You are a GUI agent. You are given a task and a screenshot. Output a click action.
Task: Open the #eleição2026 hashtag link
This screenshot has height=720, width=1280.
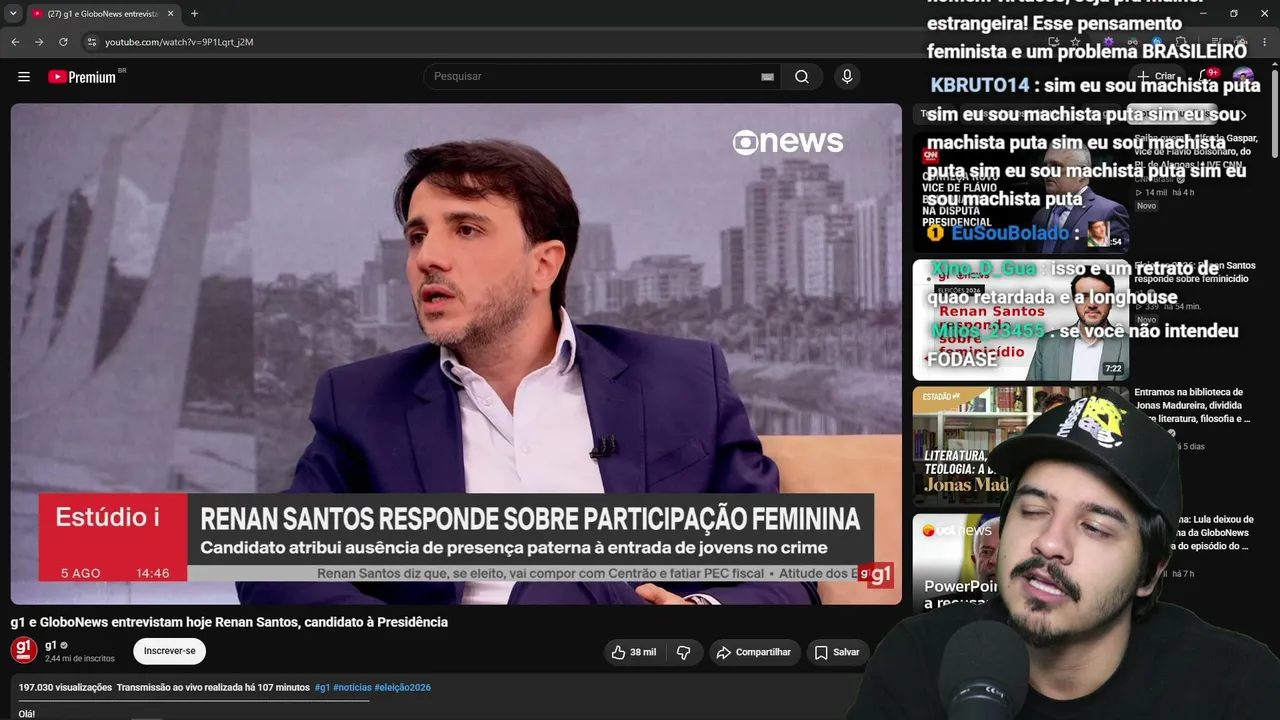pyautogui.click(x=403, y=687)
